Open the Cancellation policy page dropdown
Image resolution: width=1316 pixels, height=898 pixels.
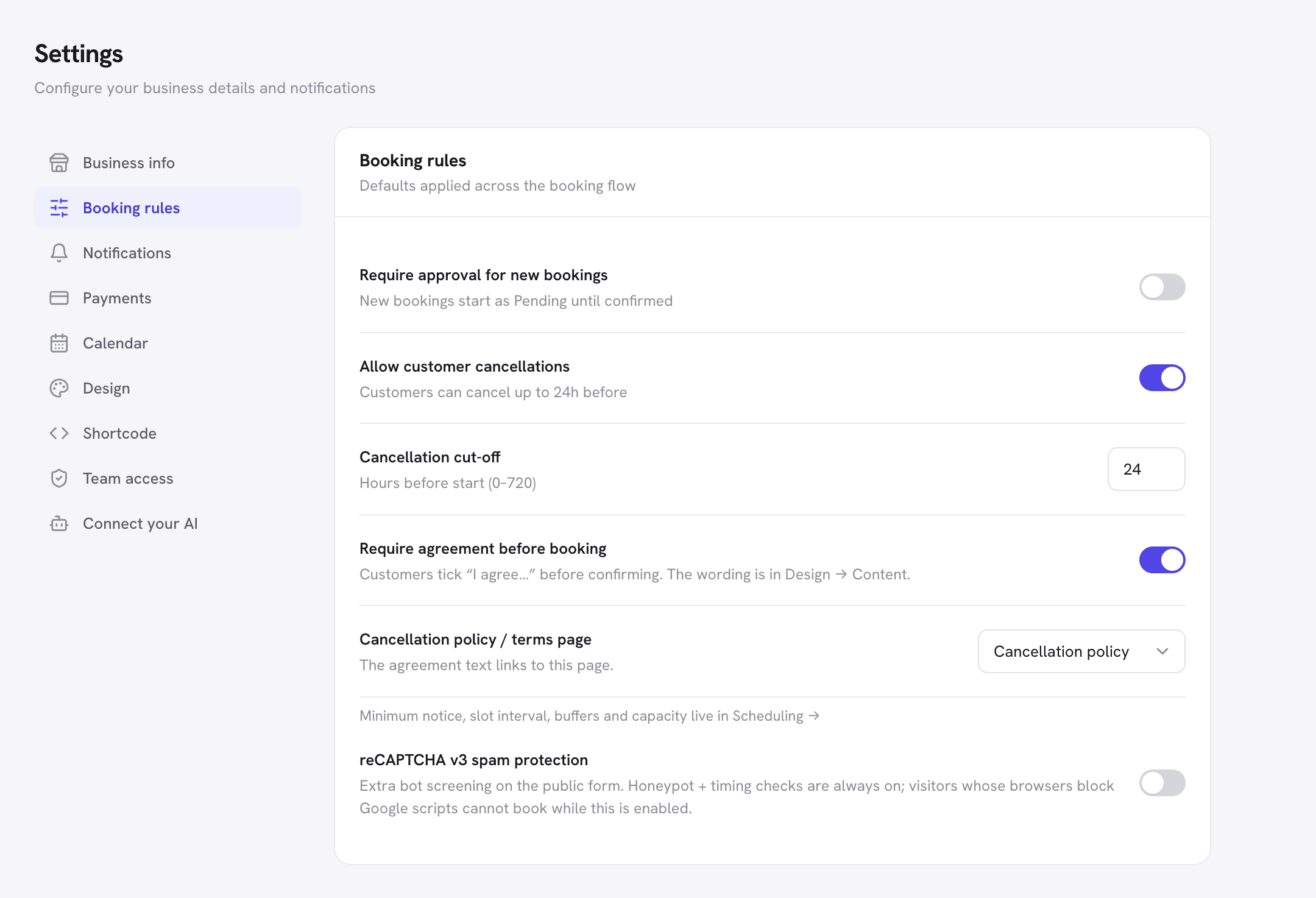pyautogui.click(x=1081, y=651)
